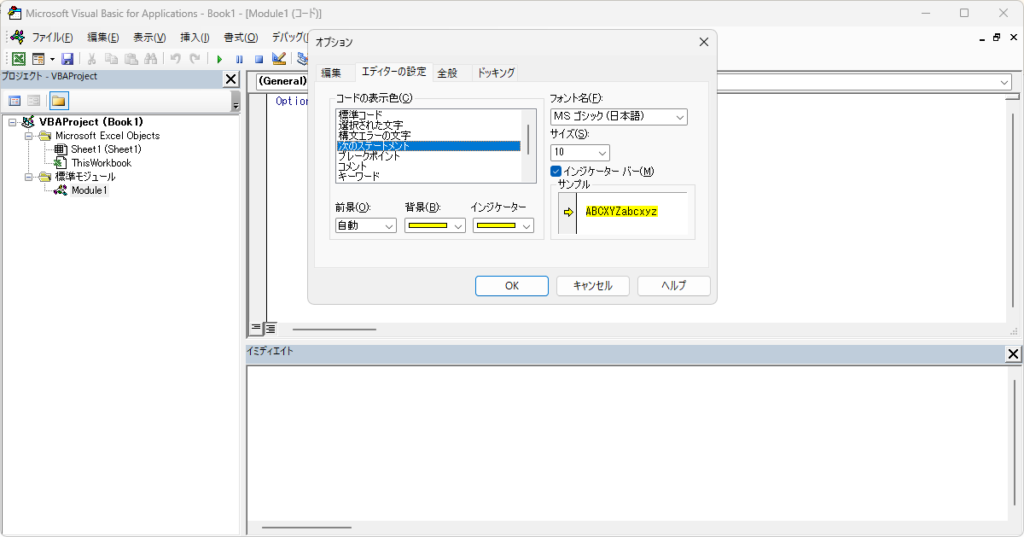Click the Redo arrow toolbar icon
Screen dimensions: 1024x537
pos(195,59)
